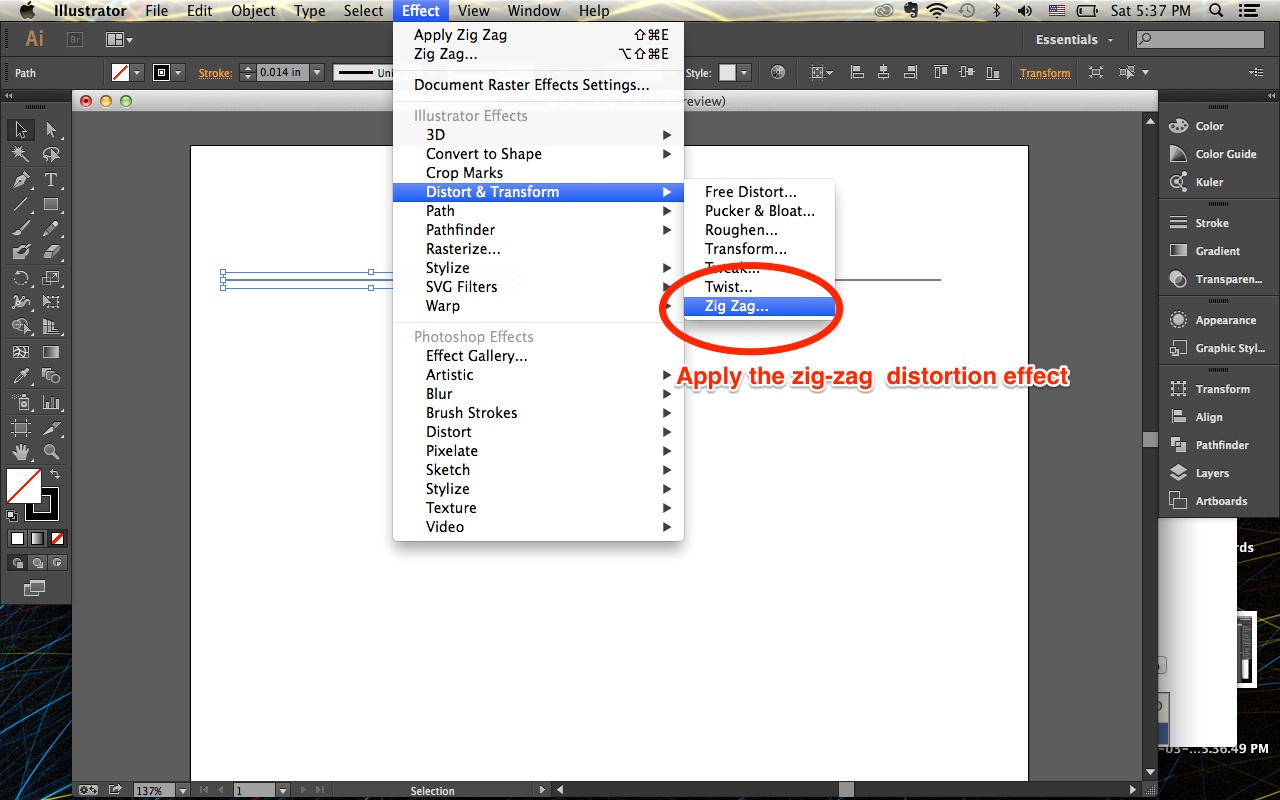Activate the Artboard tool
Viewport: 1280px width, 800px height.
coord(20,427)
